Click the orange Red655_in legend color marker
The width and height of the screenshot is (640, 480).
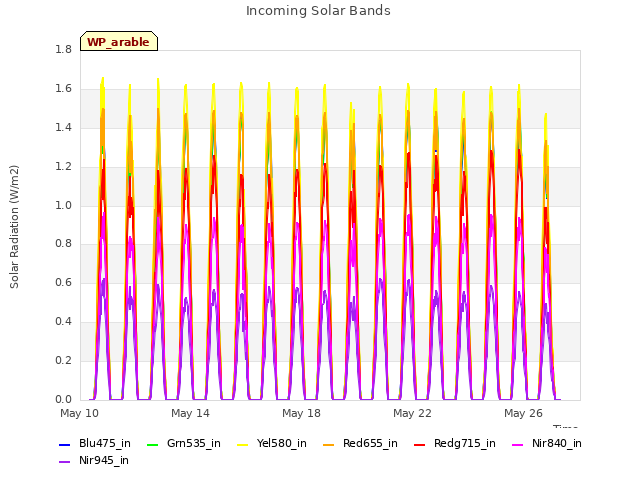(329, 444)
